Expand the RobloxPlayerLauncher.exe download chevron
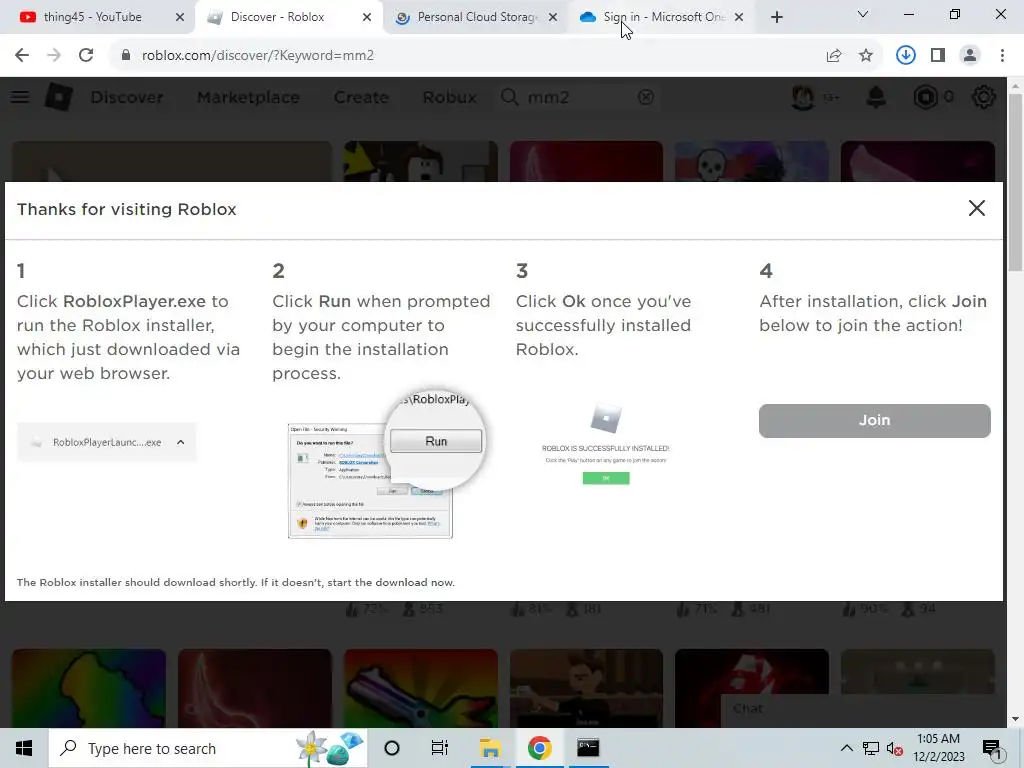The height and width of the screenshot is (768, 1024). pos(181,442)
